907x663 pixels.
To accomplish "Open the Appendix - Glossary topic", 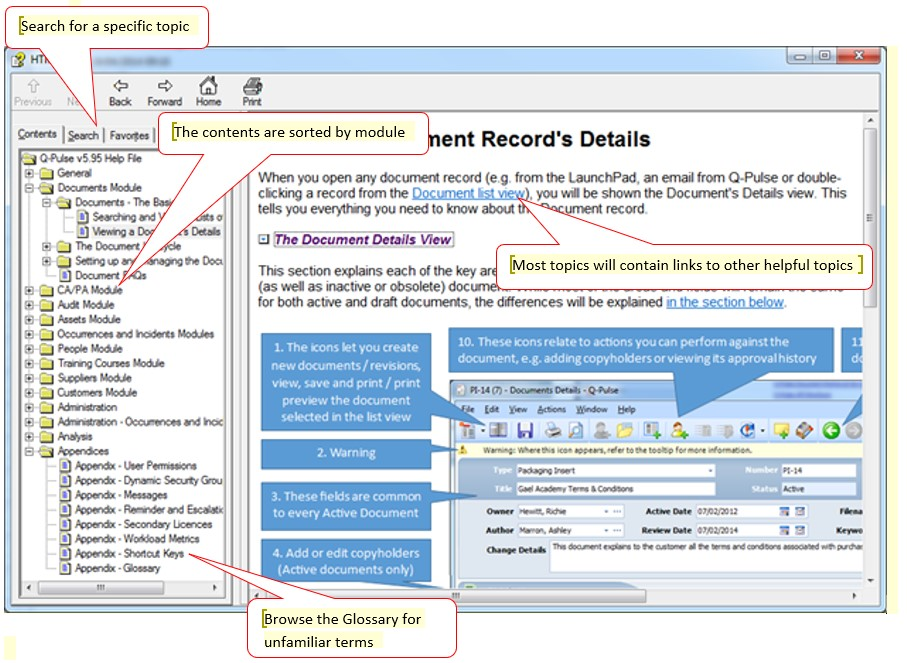I will [x=117, y=569].
